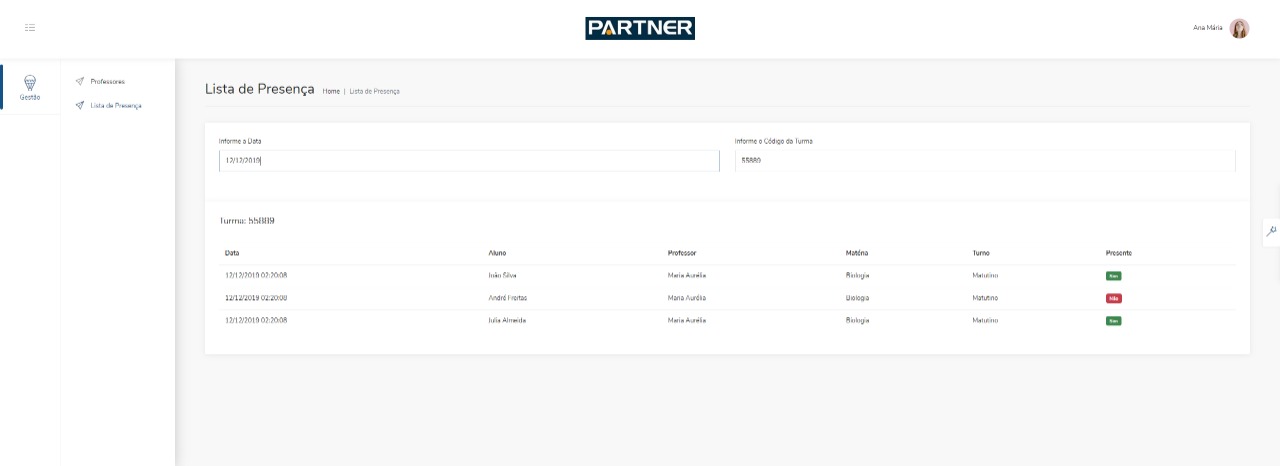
Task: Click the date in João Silva's row
Action: (256, 275)
